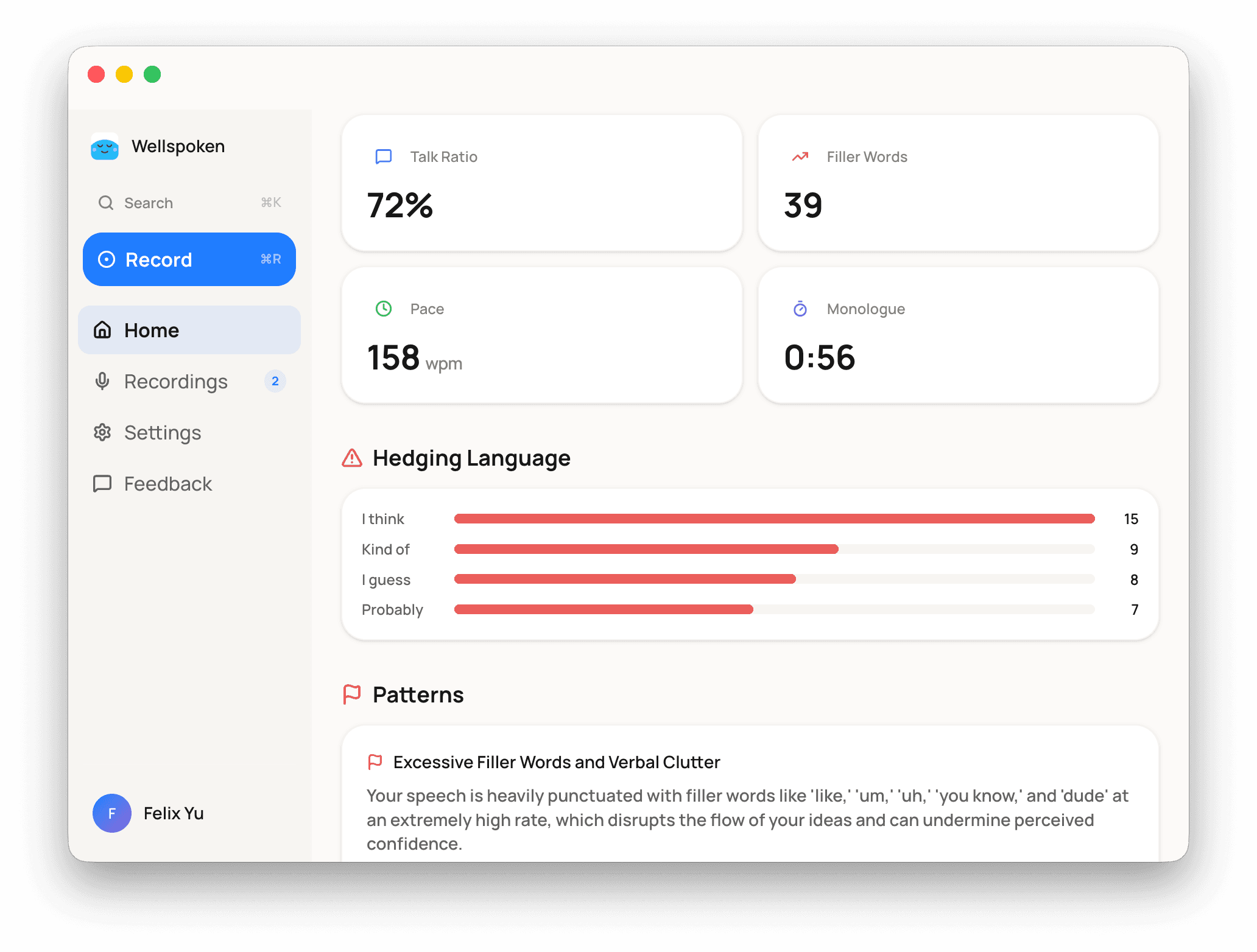This screenshot has width=1257, height=952.
Task: Click the Excessive Filler Words pattern card
Action: point(749,803)
